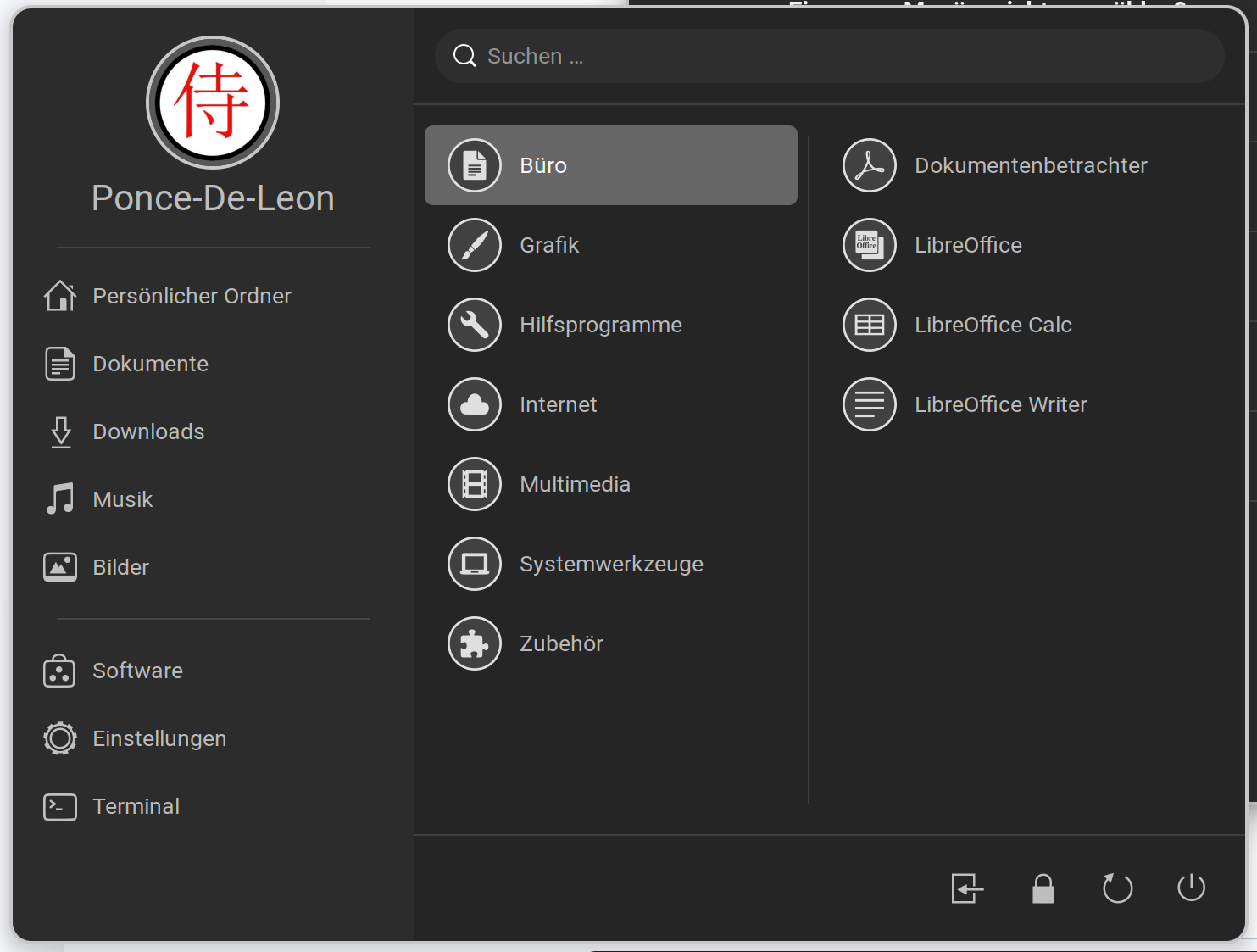Viewport: 1257px width, 952px height.
Task: Open the Downloads folder
Action: [x=147, y=431]
